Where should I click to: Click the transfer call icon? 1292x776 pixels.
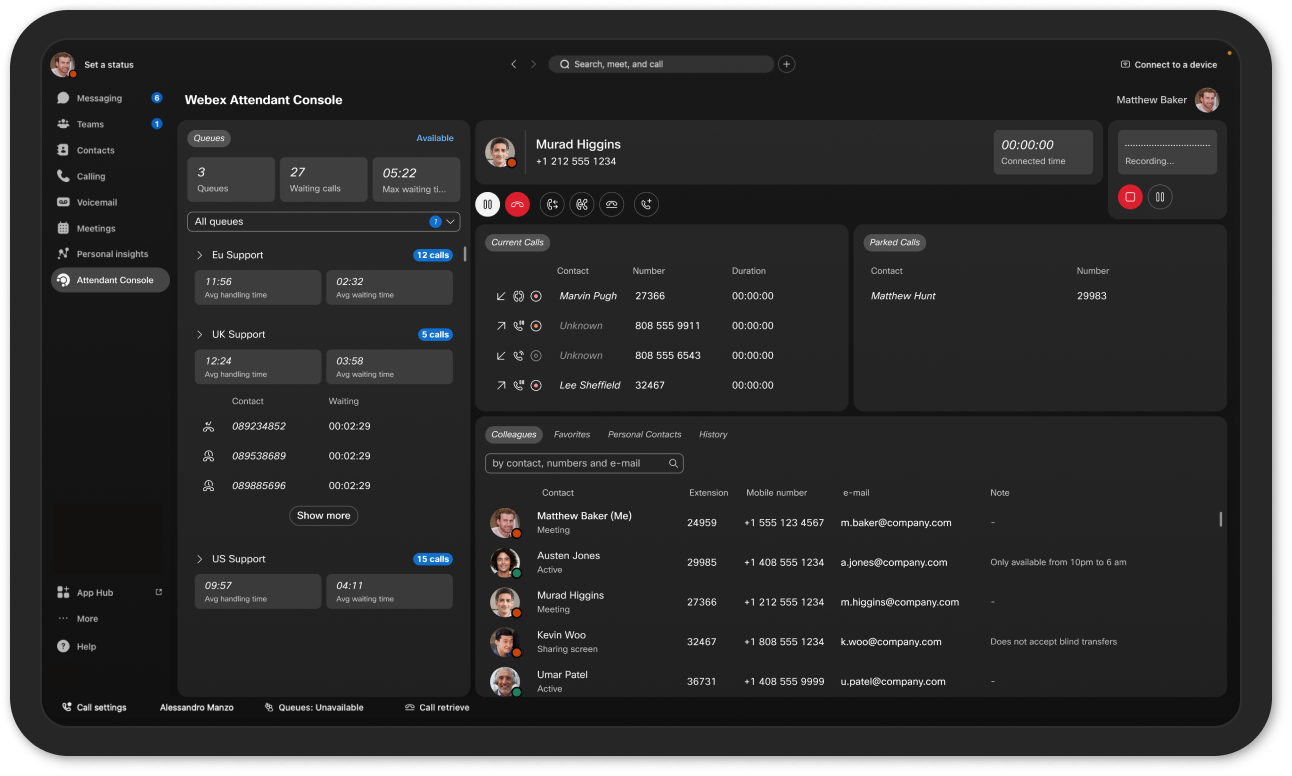point(552,204)
